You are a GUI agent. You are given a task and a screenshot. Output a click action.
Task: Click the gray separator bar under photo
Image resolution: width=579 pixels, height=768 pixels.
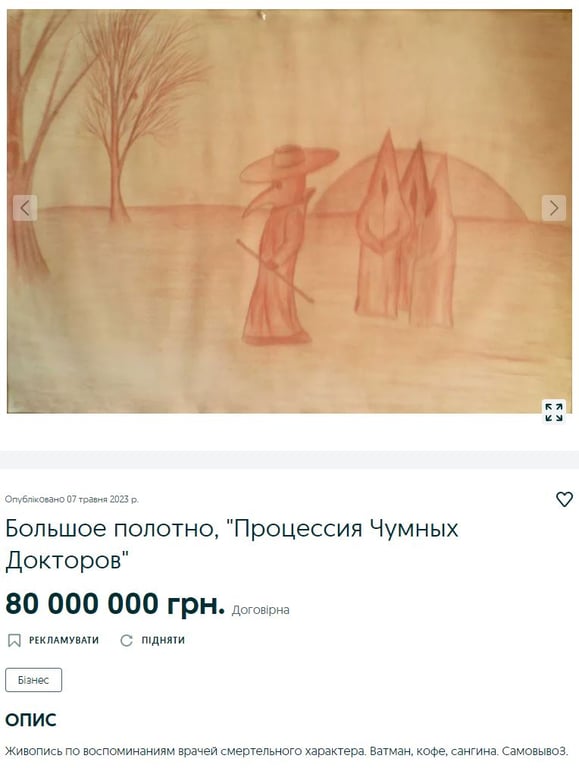(x=290, y=460)
